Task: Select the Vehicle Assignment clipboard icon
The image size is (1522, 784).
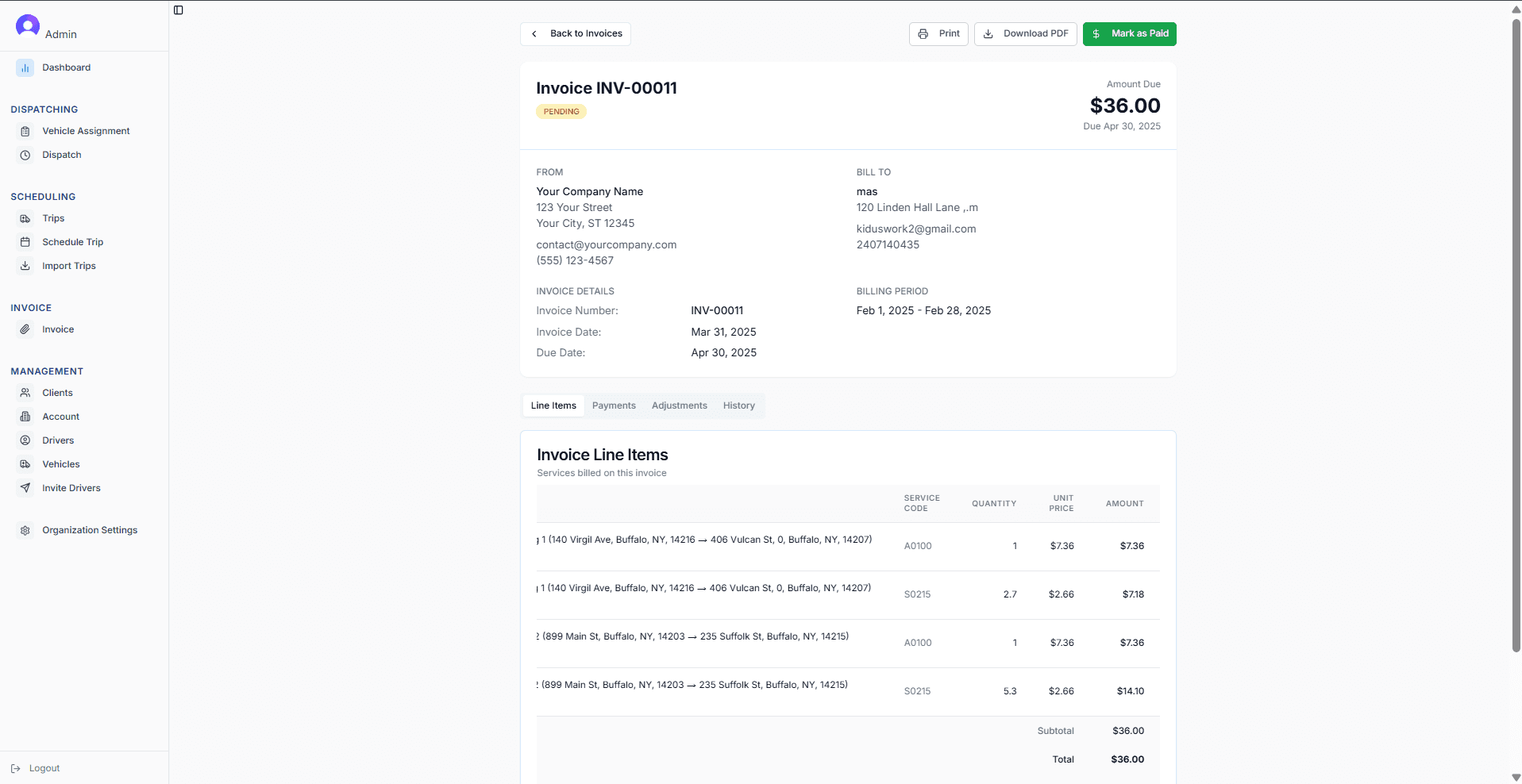Action: pyautogui.click(x=25, y=131)
